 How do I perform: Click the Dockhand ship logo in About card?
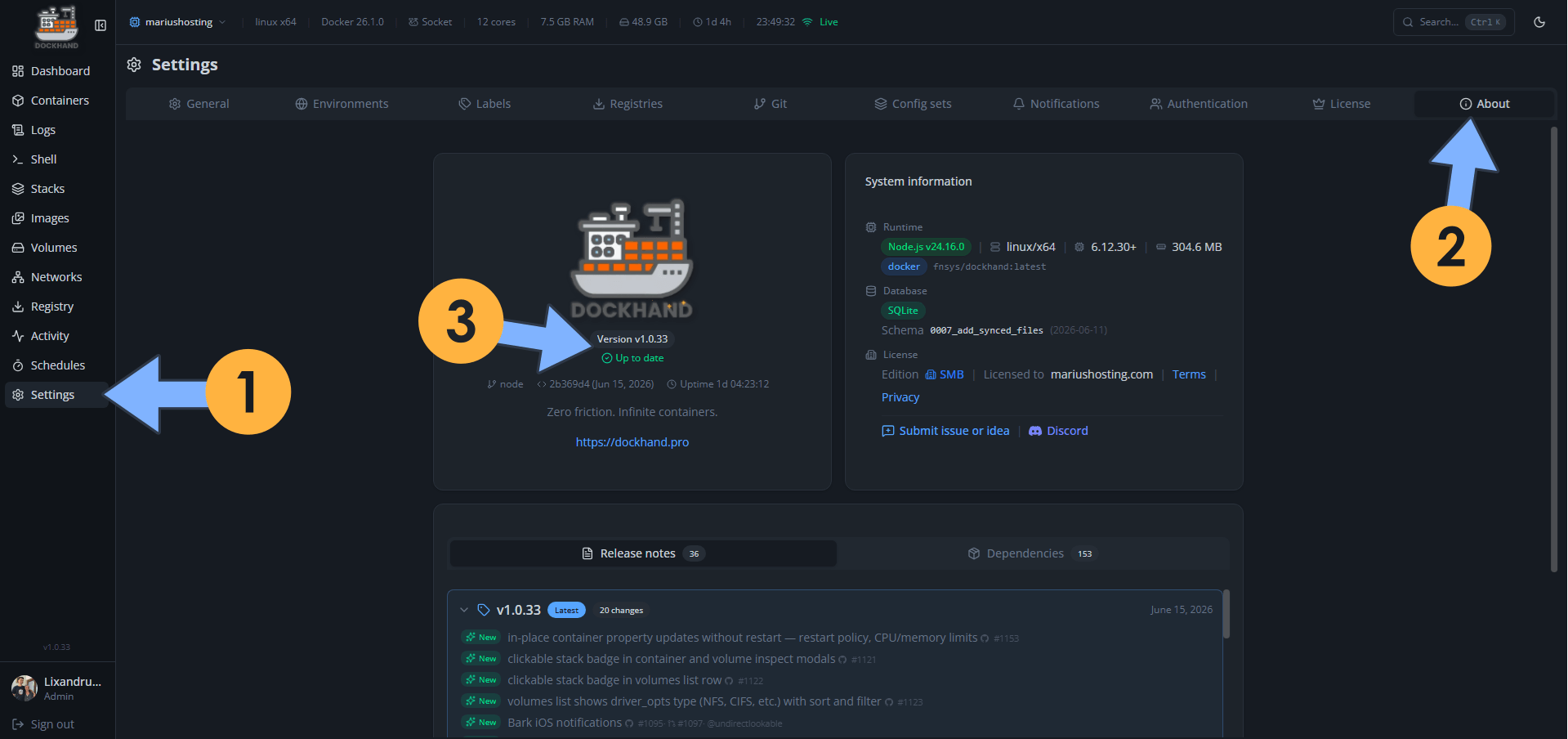tap(632, 258)
